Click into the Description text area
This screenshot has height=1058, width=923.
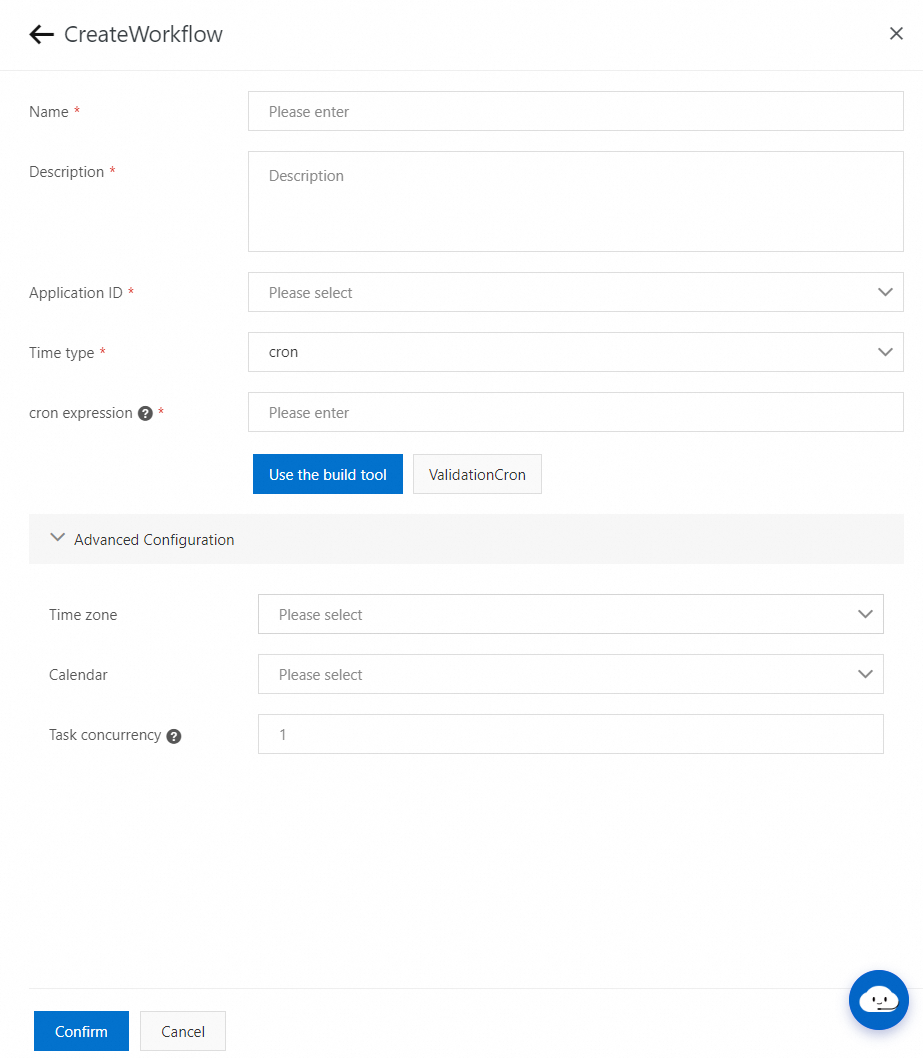[575, 201]
